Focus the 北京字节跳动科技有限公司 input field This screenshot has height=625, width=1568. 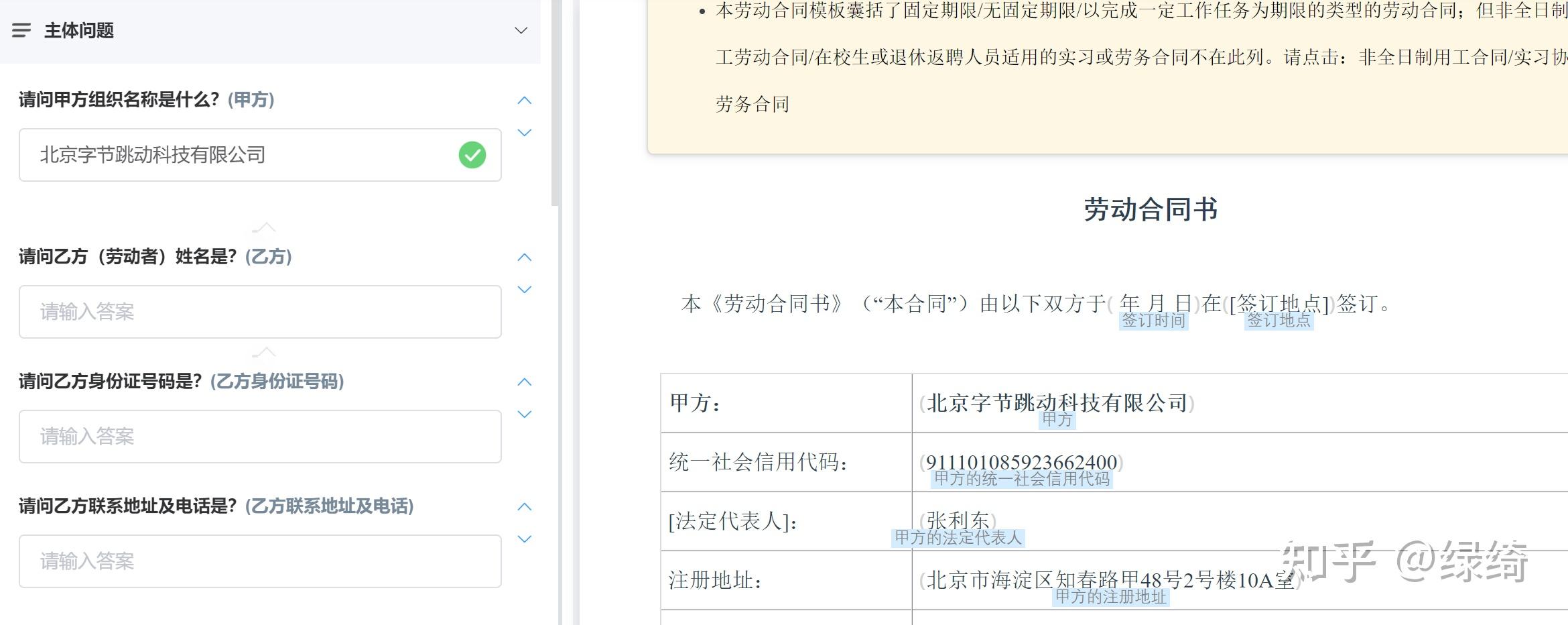pyautogui.click(x=260, y=155)
